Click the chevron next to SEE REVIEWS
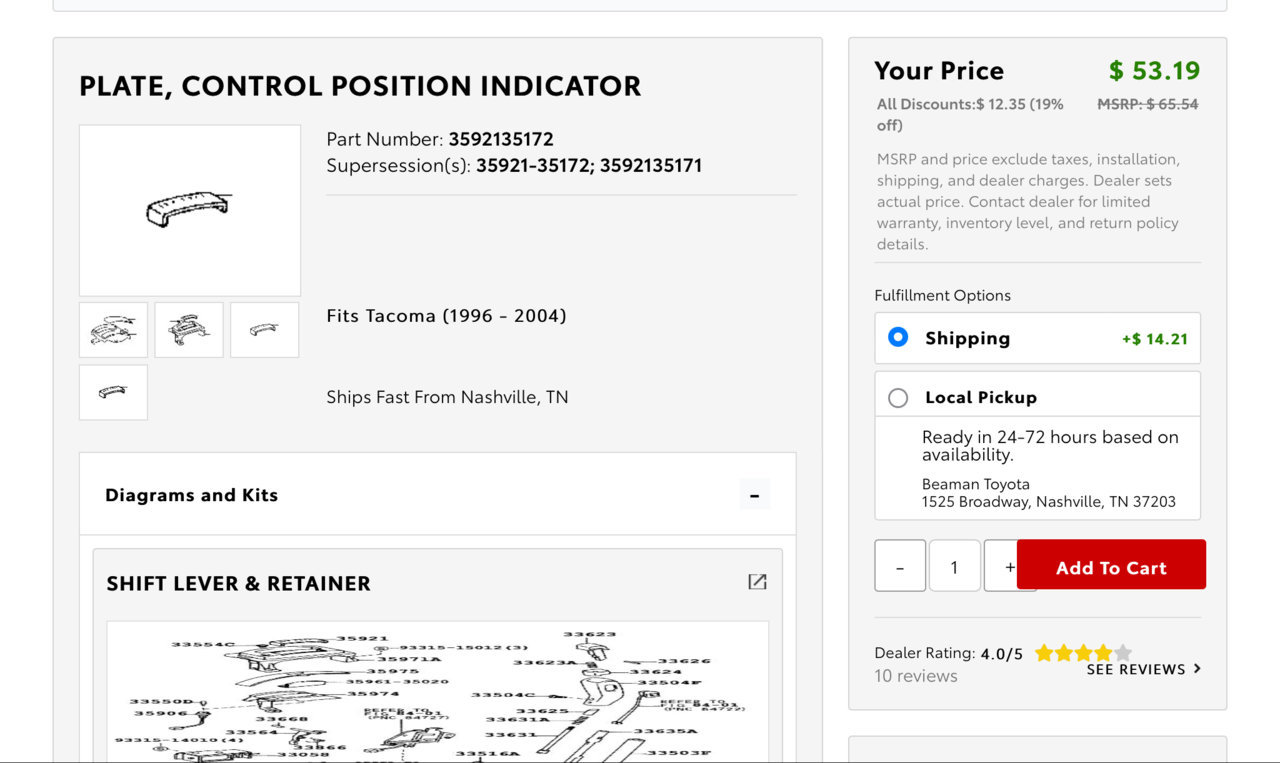The height and width of the screenshot is (763, 1280). (x=1197, y=669)
